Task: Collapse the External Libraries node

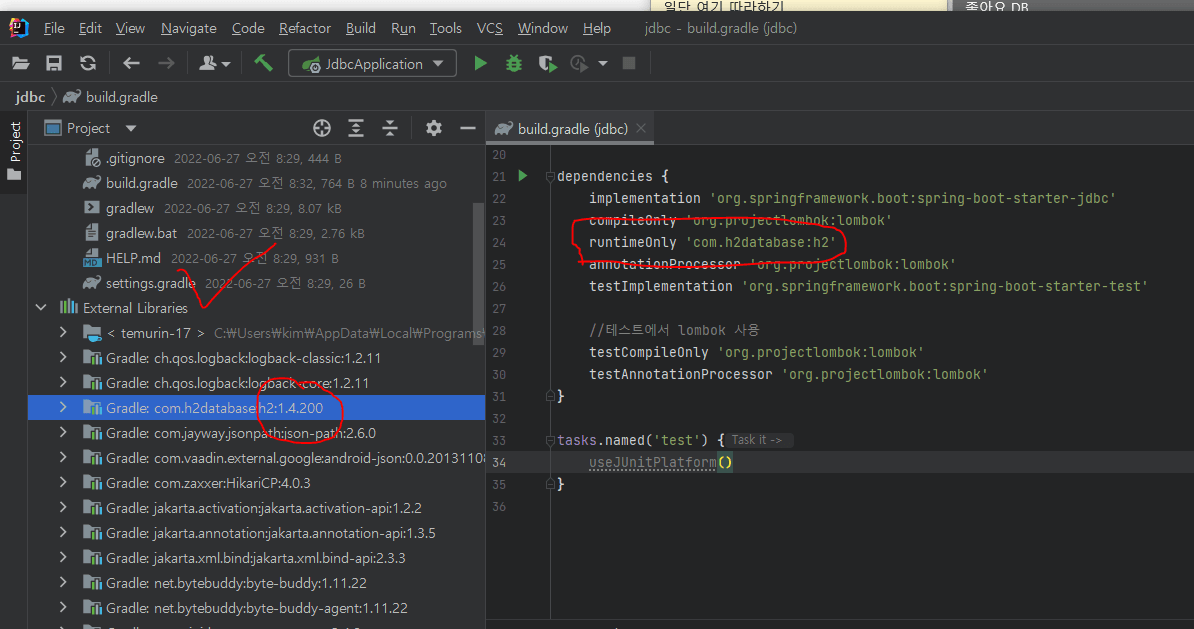Action: tap(41, 308)
